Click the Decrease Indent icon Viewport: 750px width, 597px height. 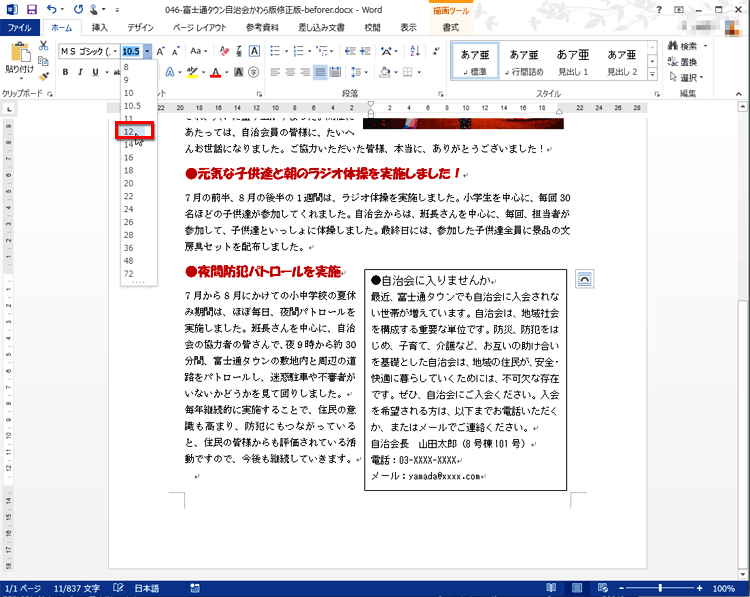tap(350, 51)
